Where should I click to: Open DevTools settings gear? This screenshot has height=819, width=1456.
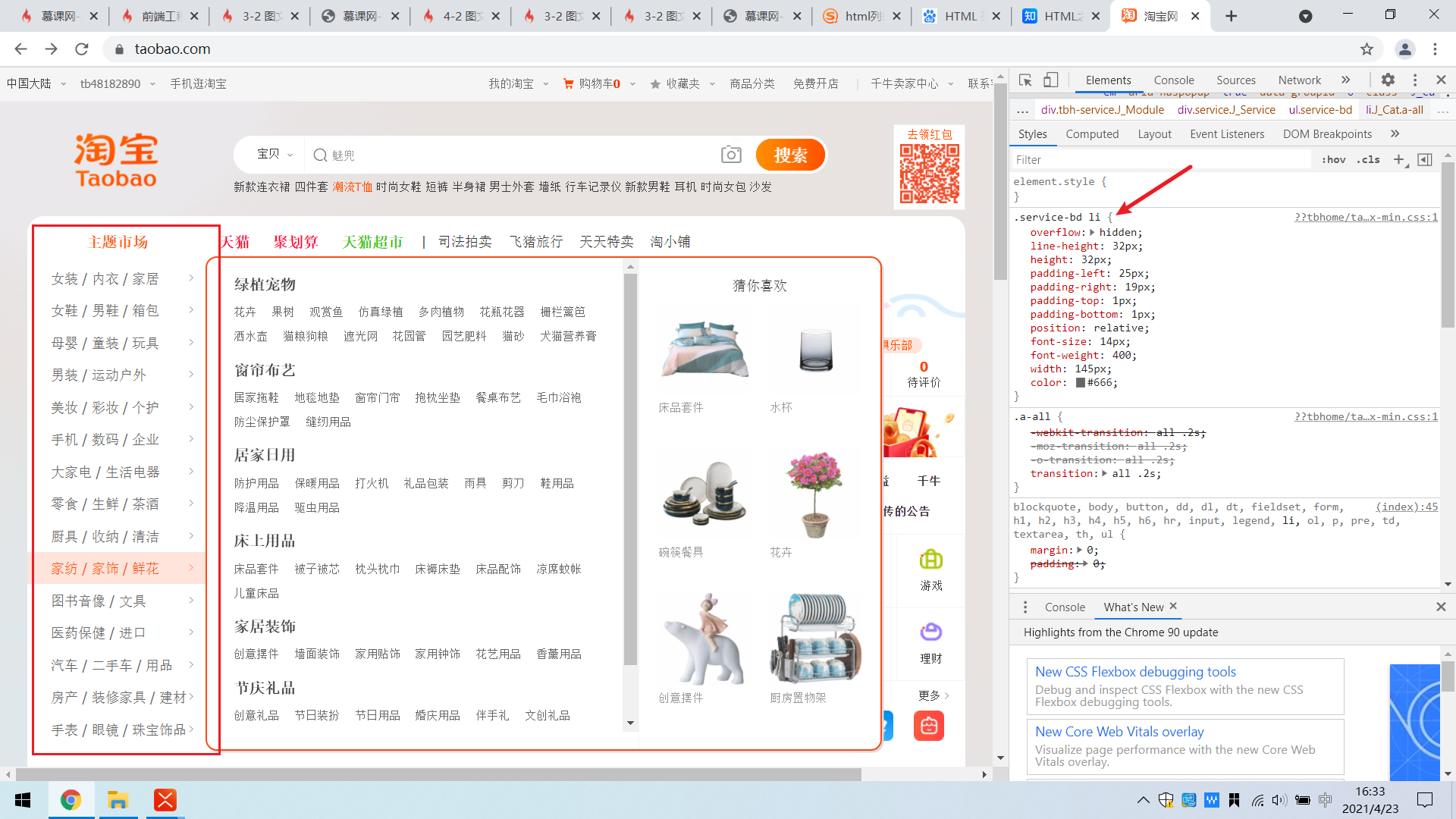pyautogui.click(x=1388, y=80)
